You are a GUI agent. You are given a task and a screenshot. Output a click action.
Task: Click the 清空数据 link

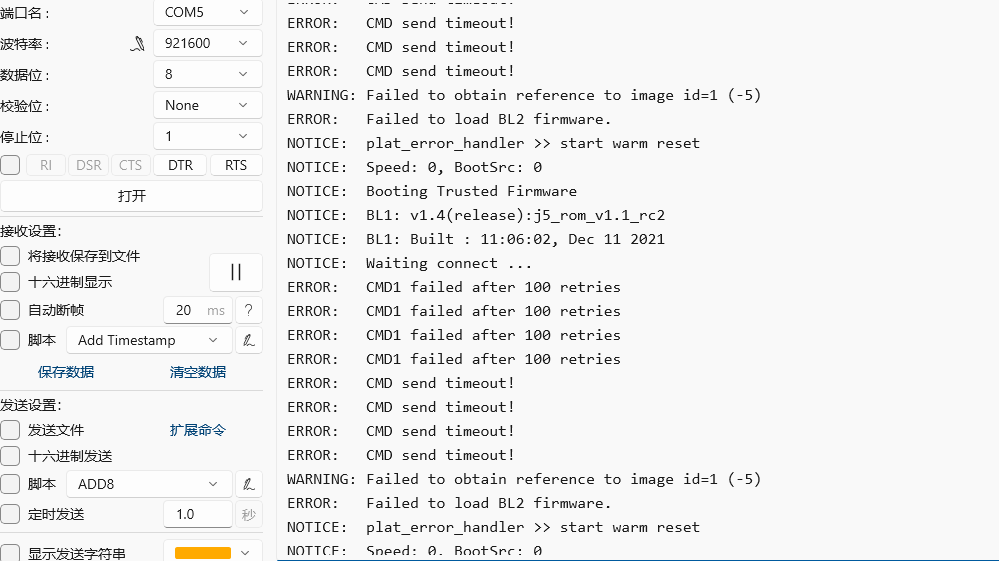(198, 372)
